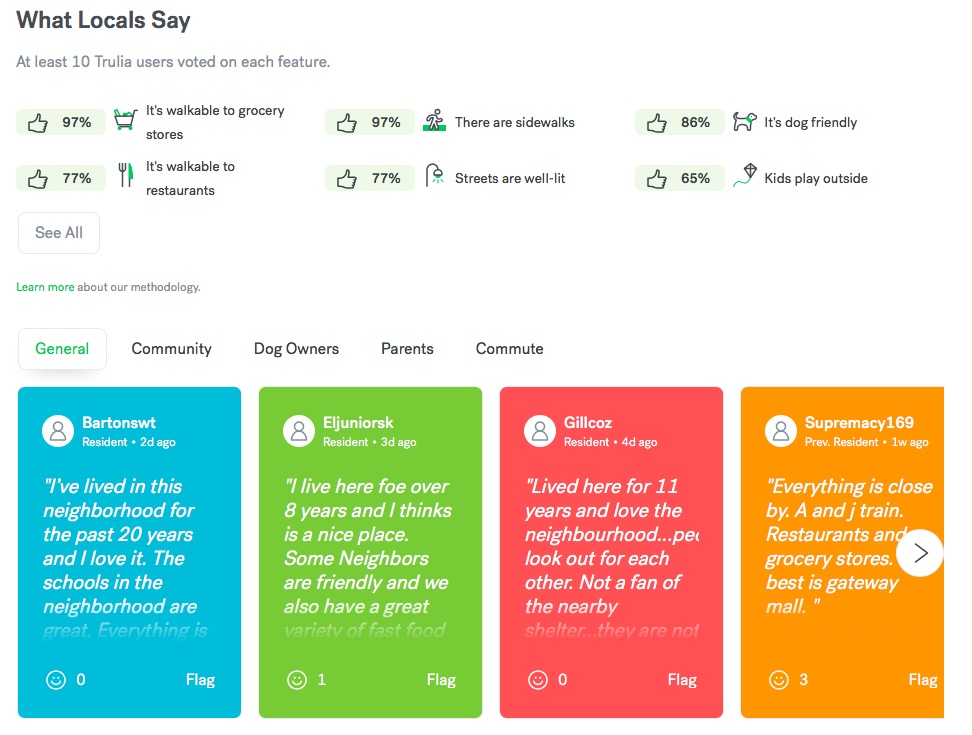Show next reviews with the right arrow
The image size is (972, 735).
coord(920,553)
